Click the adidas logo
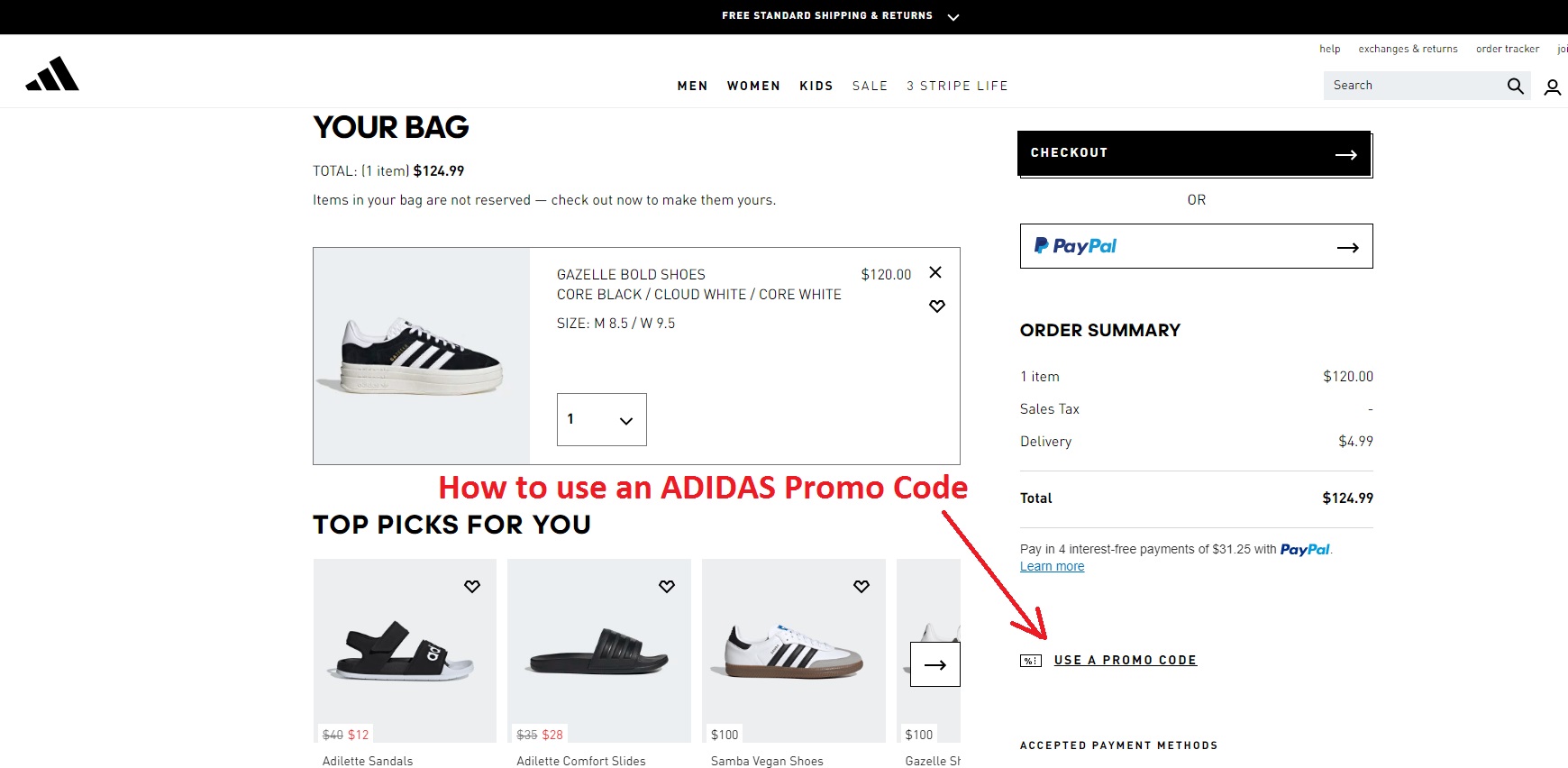This screenshot has height=768, width=1568. [53, 73]
